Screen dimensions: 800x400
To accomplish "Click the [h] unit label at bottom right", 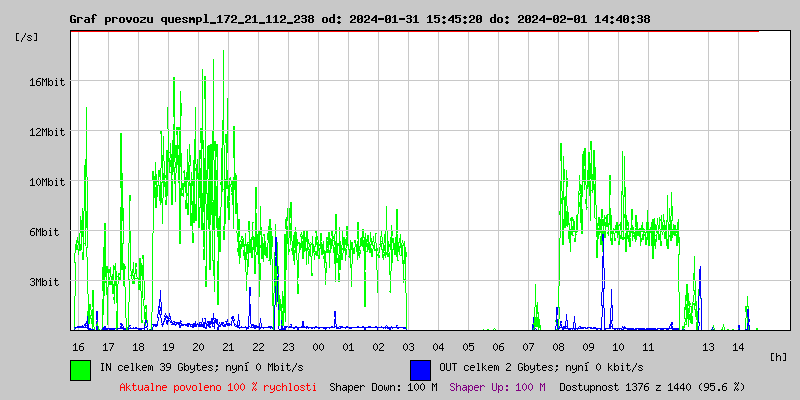I will [778, 356].
